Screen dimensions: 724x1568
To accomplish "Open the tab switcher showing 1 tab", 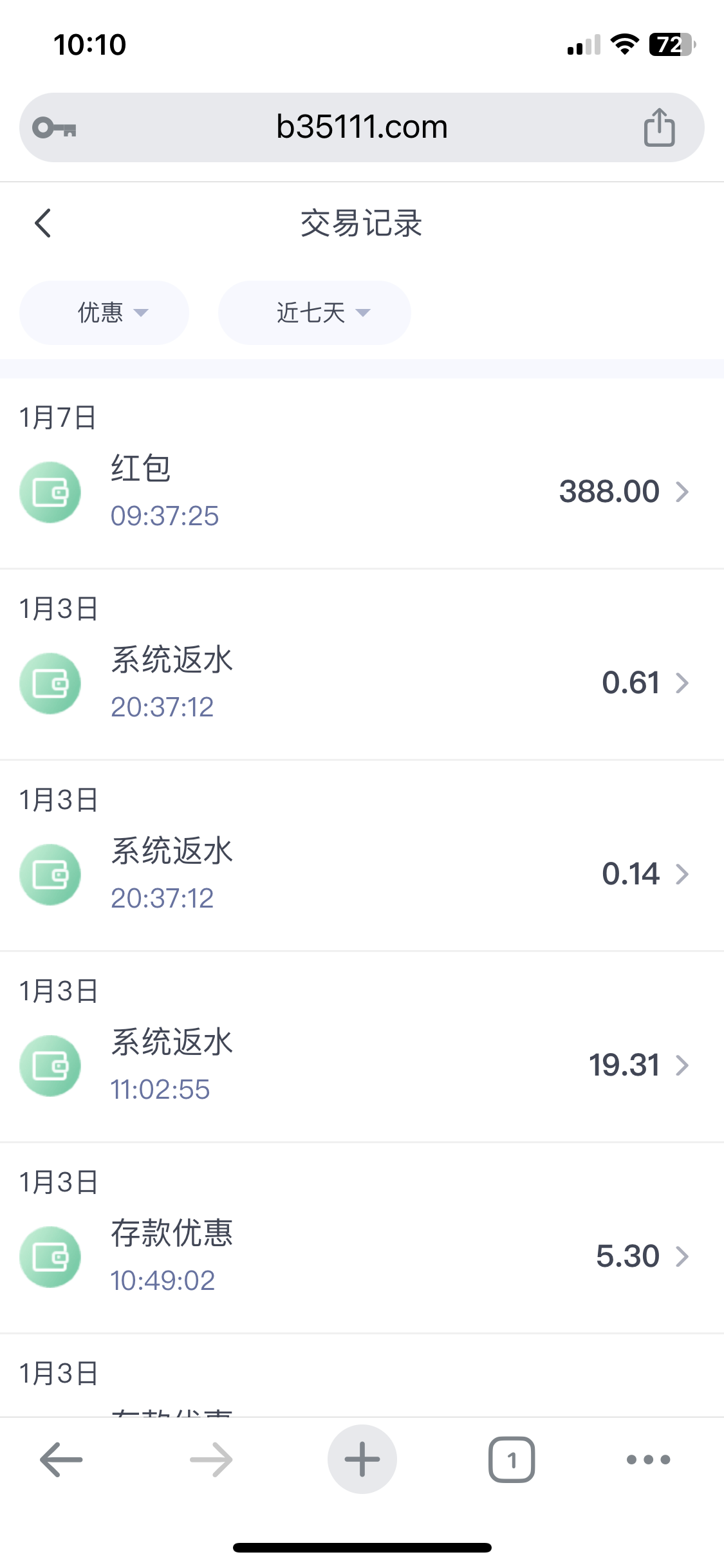I will click(x=512, y=1459).
